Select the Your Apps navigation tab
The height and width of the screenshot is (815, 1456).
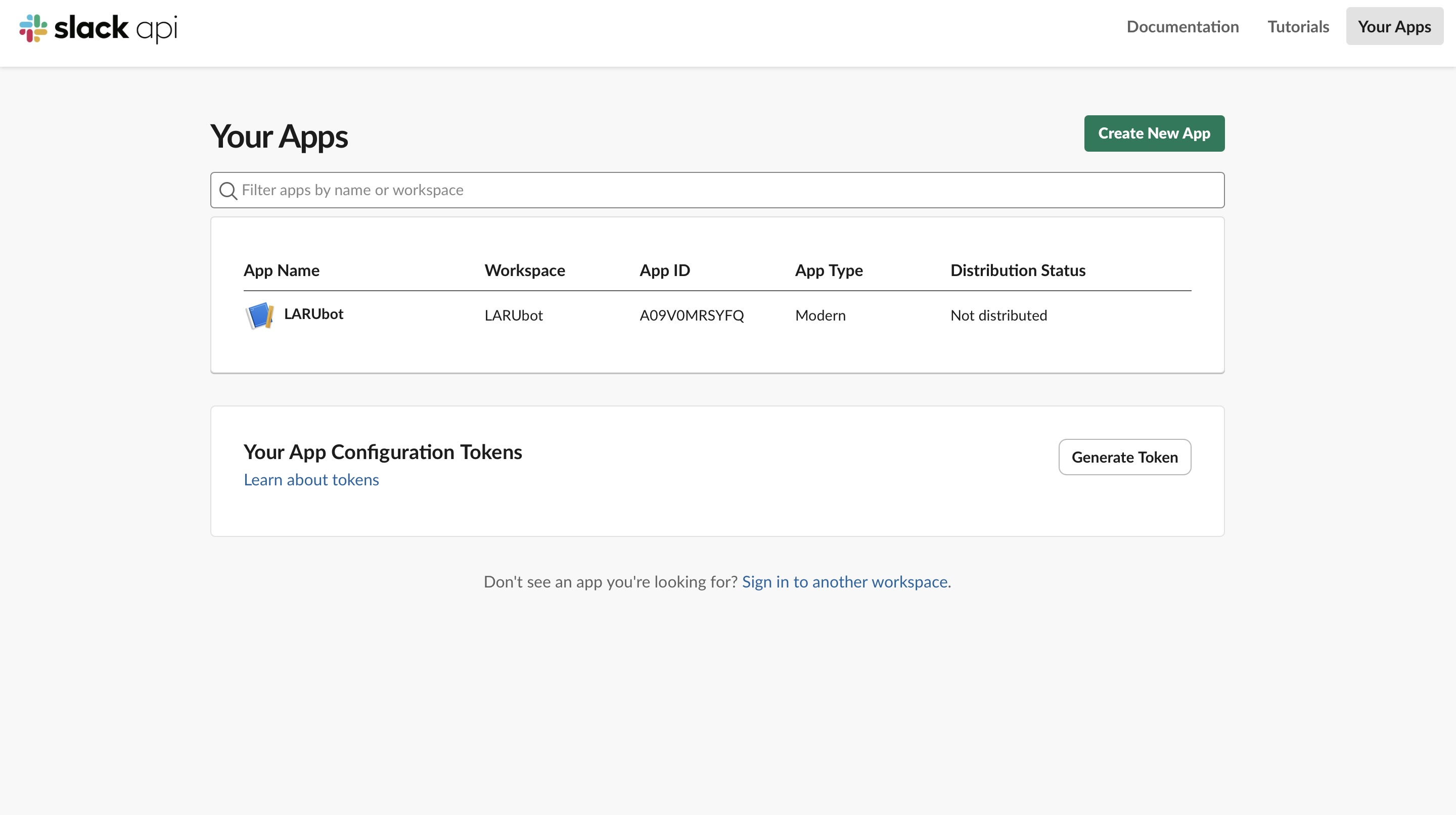point(1394,27)
